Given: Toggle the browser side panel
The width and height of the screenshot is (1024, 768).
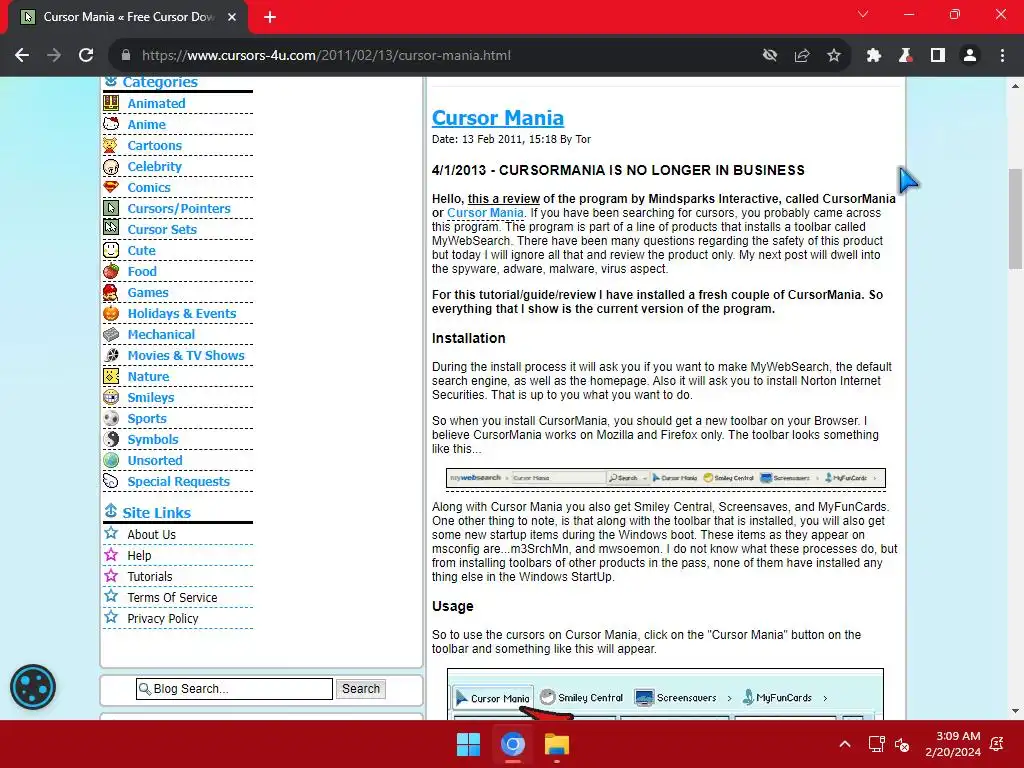Looking at the screenshot, I should [x=938, y=56].
